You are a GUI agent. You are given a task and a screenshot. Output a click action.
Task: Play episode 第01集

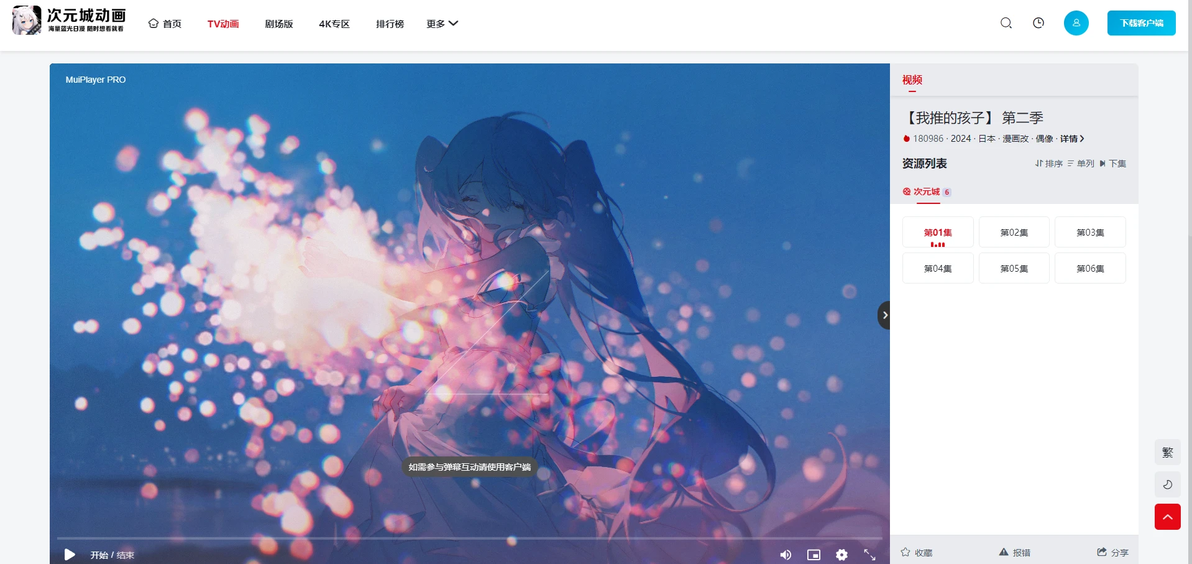(x=937, y=232)
